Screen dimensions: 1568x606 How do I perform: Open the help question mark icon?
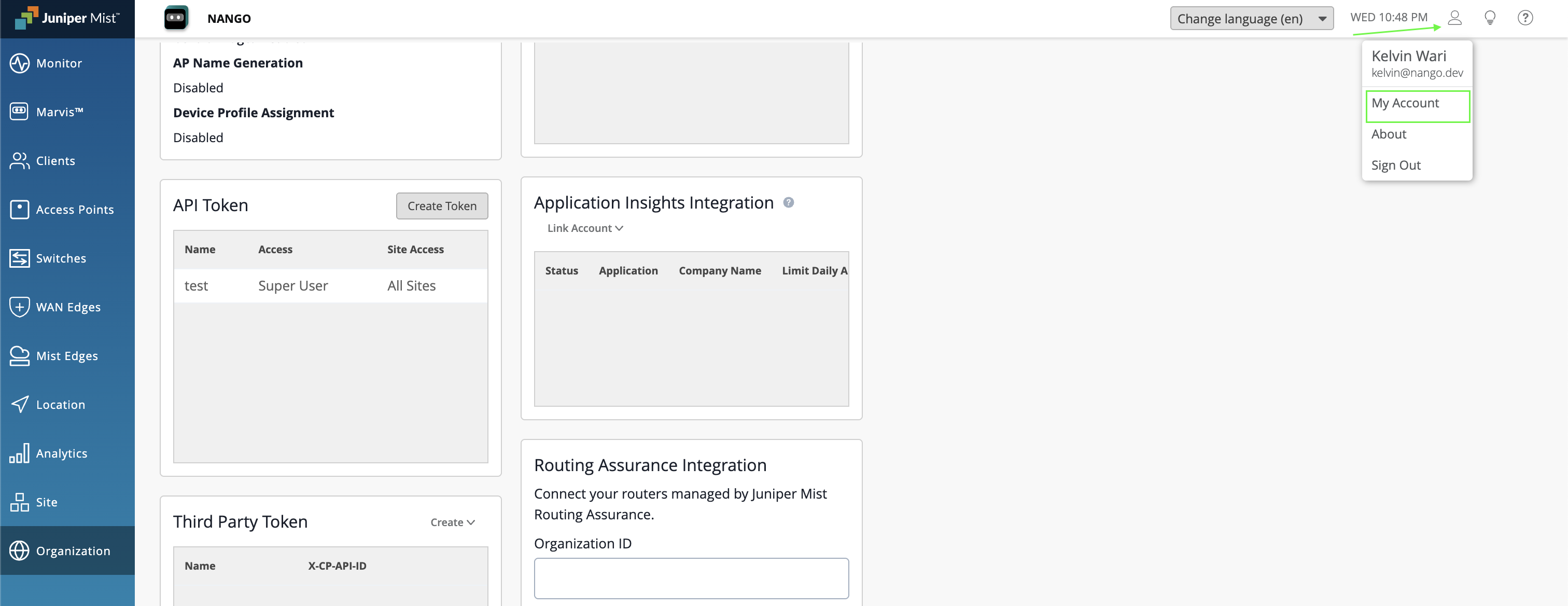pyautogui.click(x=1525, y=18)
